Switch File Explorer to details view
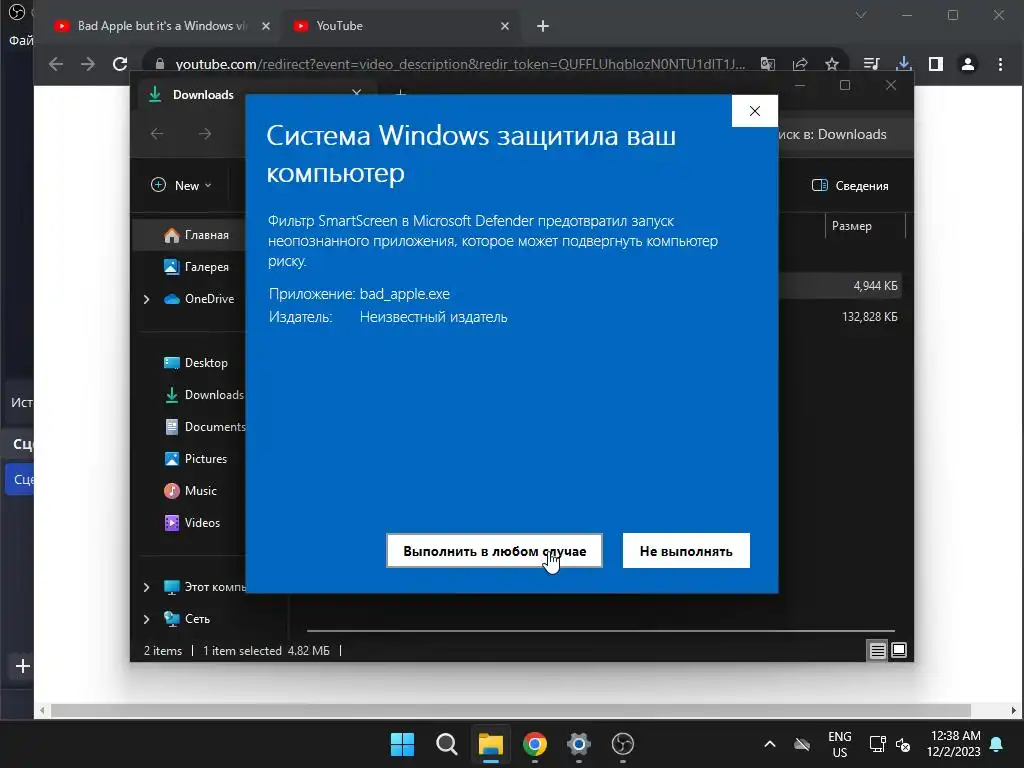Image resolution: width=1024 pixels, height=768 pixels. point(877,650)
